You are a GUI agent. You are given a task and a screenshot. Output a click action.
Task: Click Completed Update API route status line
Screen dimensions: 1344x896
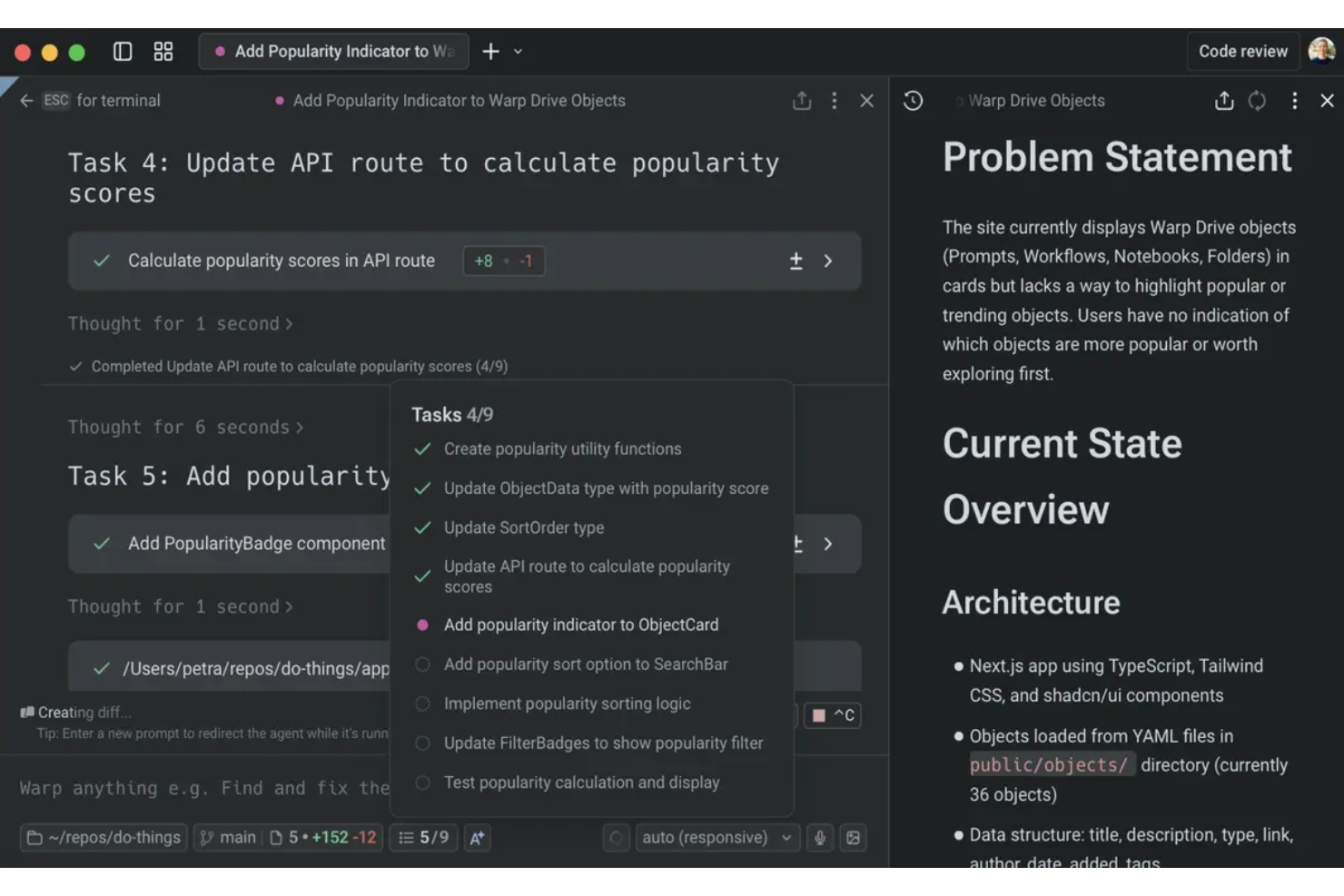click(289, 367)
